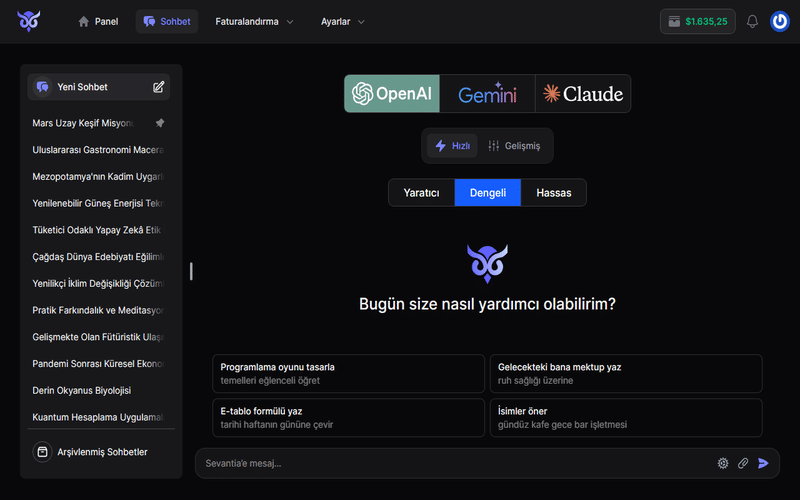Select the Yaratıcı mode
Image resolution: width=800 pixels, height=500 pixels.
click(421, 193)
